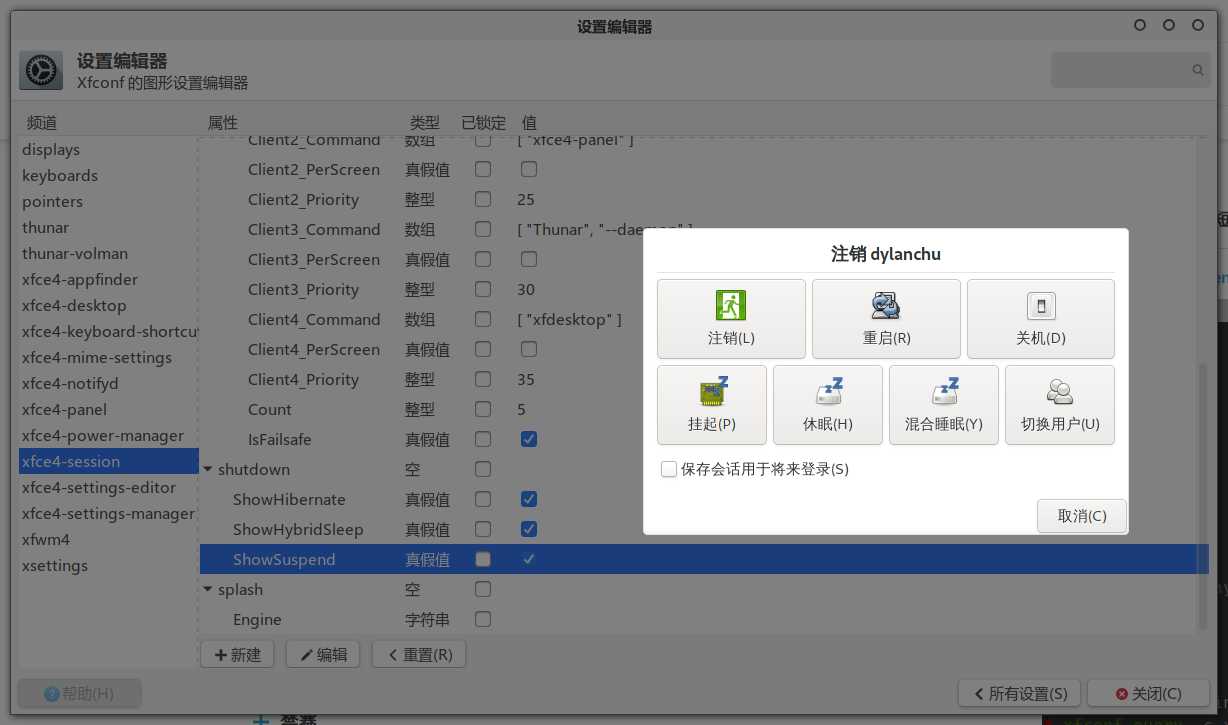Select the xfce4-settings-editor channel
This screenshot has height=725, width=1228.
[109, 487]
